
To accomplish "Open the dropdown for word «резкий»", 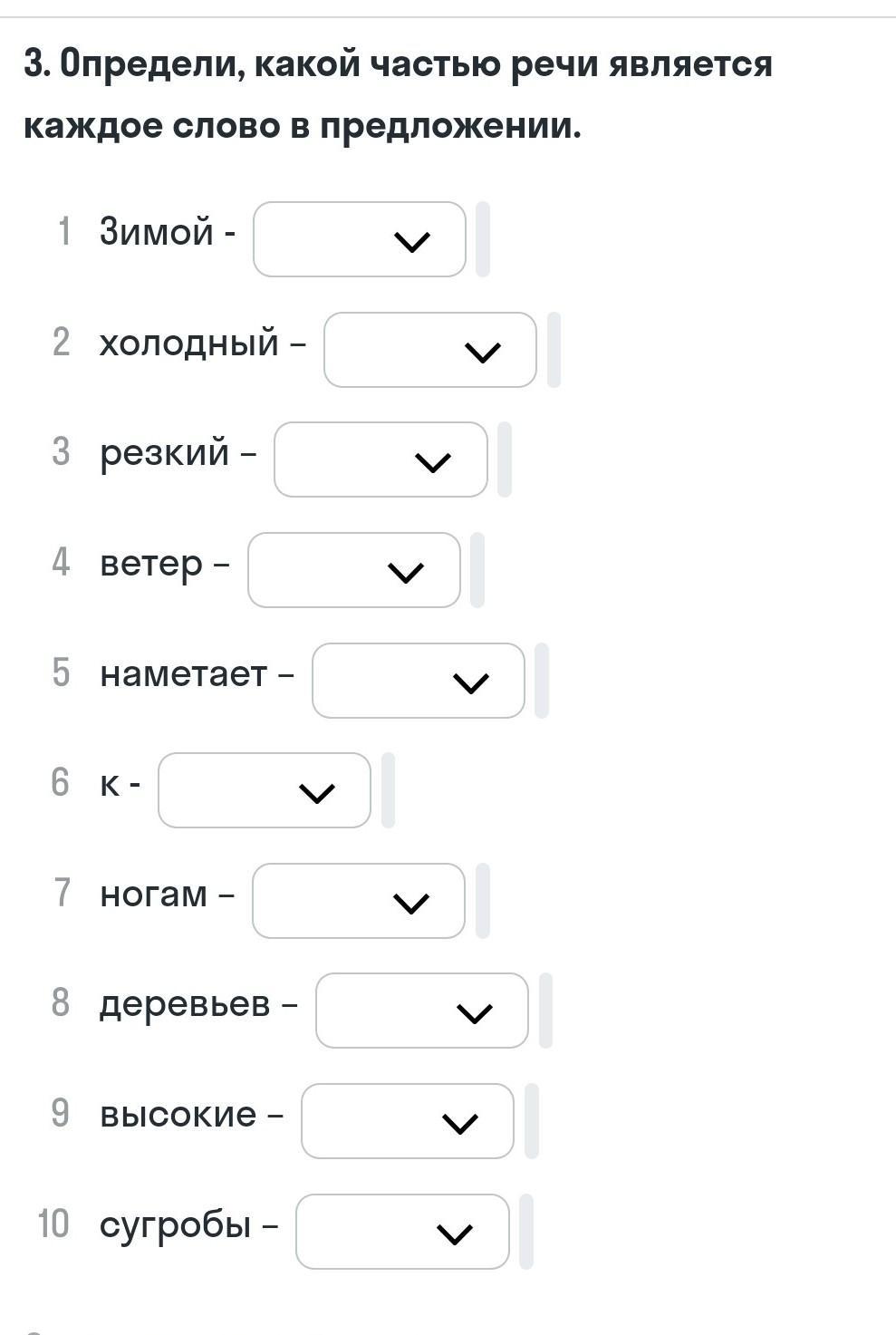I will (x=381, y=460).
